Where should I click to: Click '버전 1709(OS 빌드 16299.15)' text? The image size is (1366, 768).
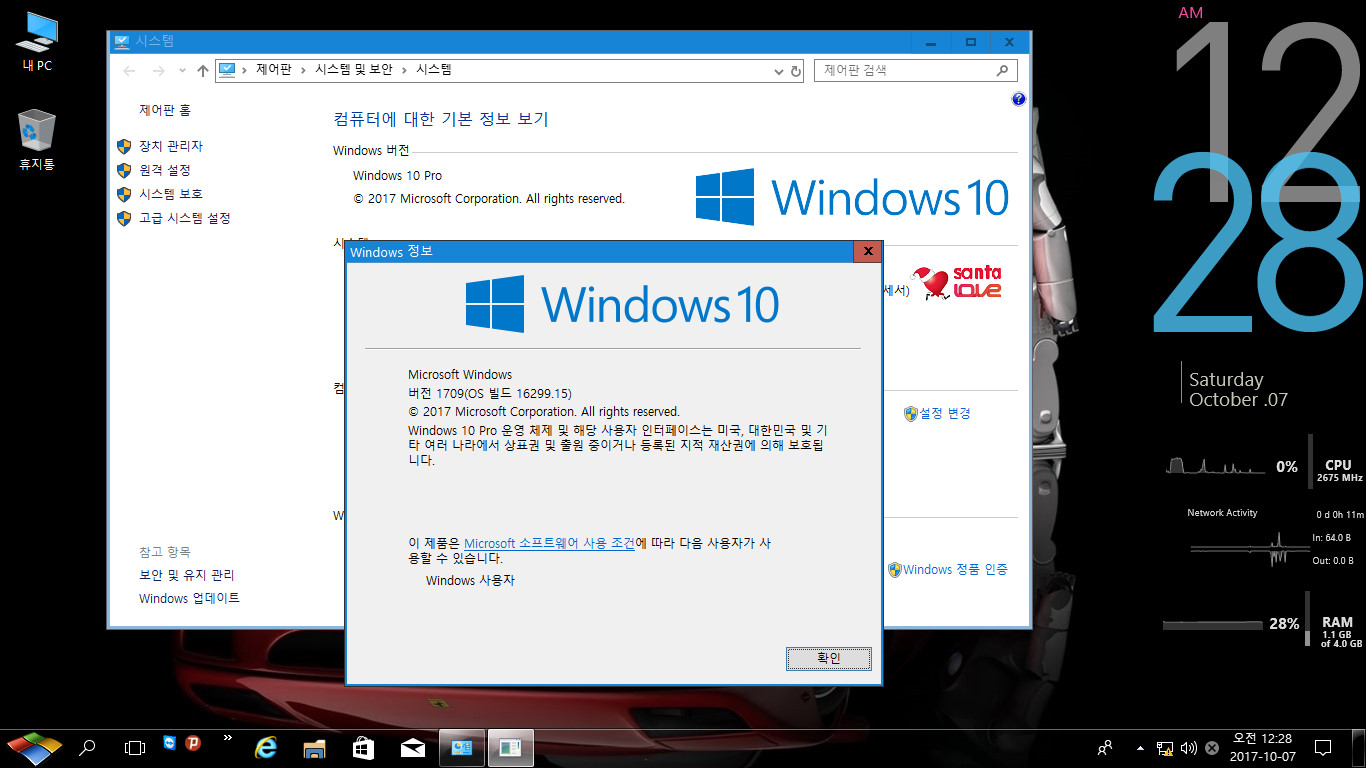point(489,393)
